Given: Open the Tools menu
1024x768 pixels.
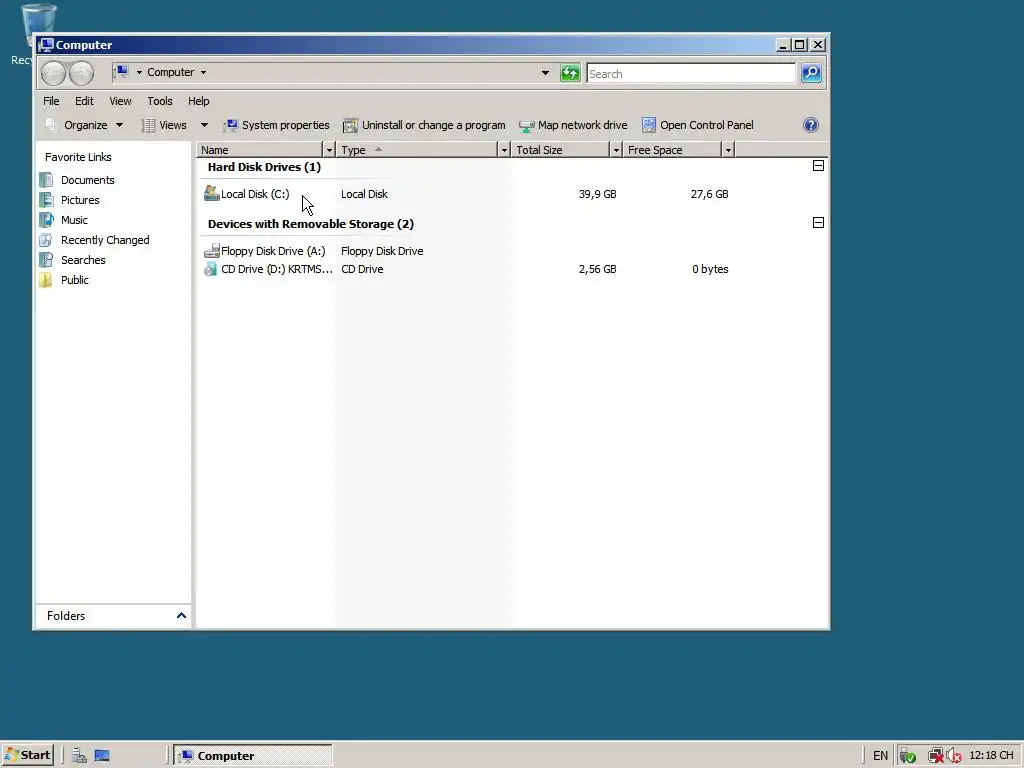Looking at the screenshot, I should (160, 101).
